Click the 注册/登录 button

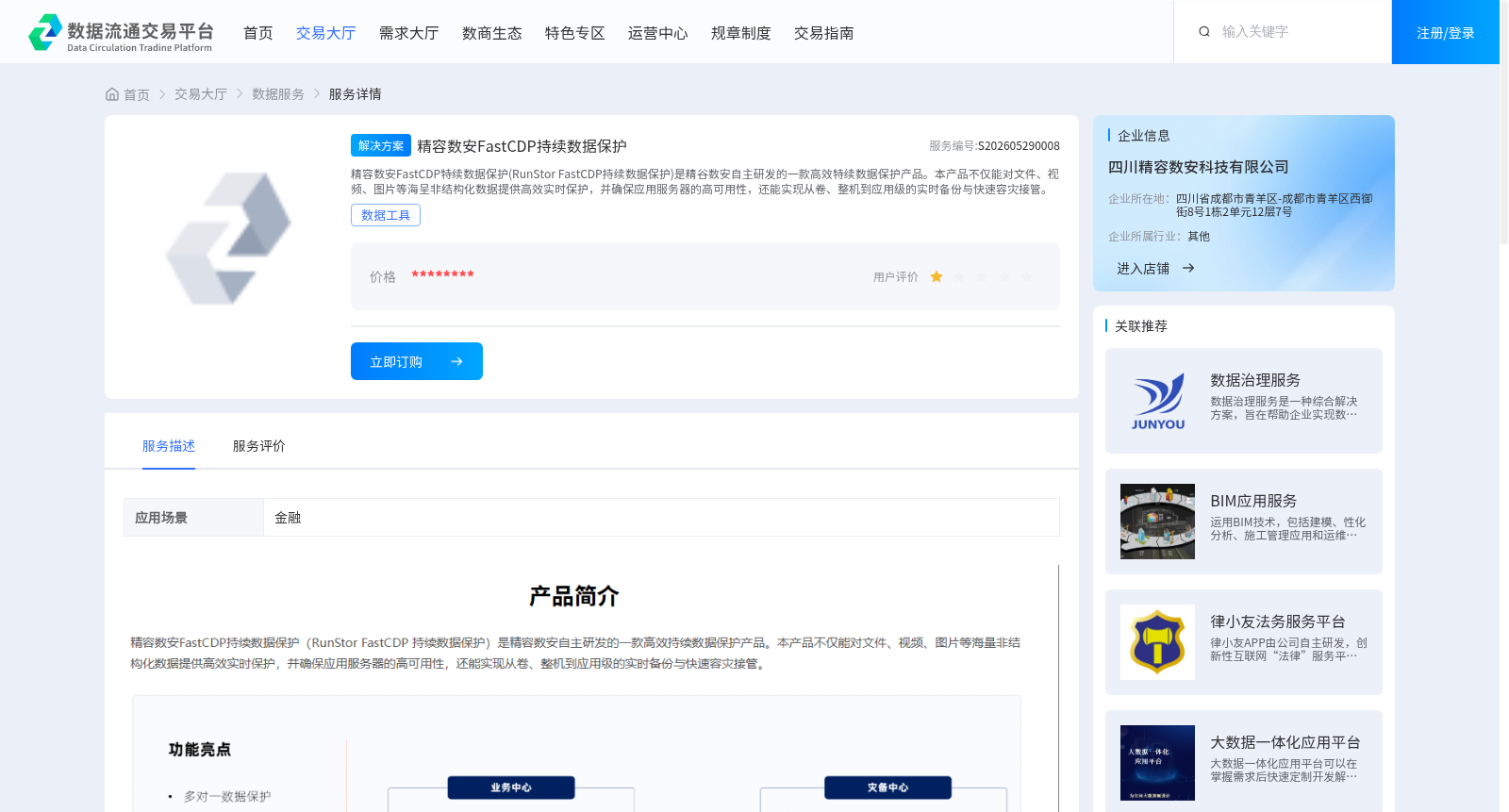coord(1445,32)
